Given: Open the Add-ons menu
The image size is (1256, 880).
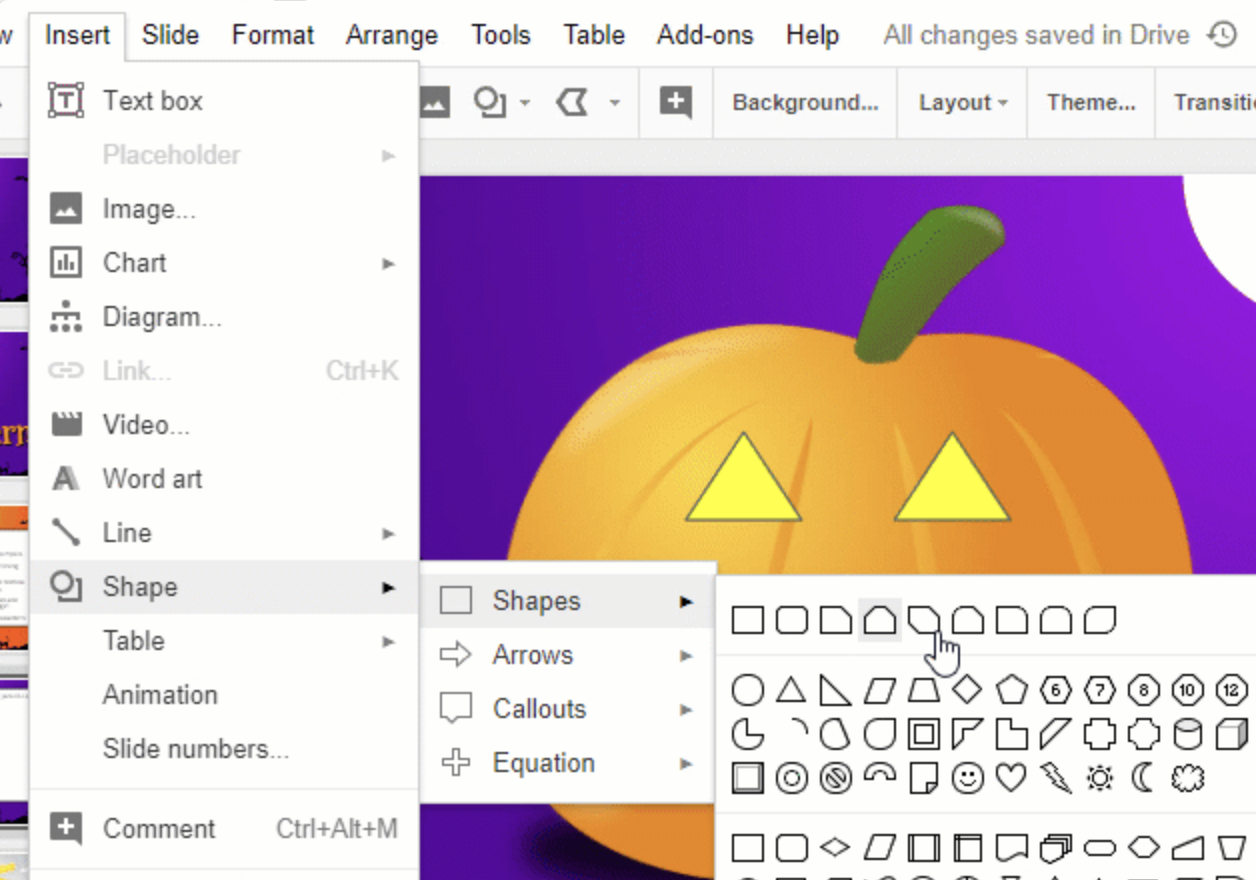Looking at the screenshot, I should [x=705, y=35].
